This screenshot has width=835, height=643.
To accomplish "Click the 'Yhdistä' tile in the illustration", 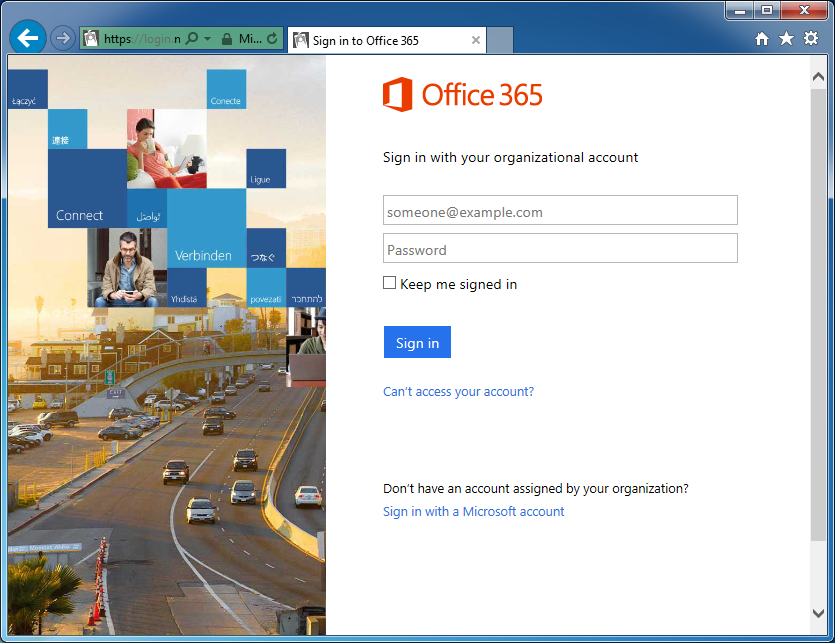I will coord(187,288).
